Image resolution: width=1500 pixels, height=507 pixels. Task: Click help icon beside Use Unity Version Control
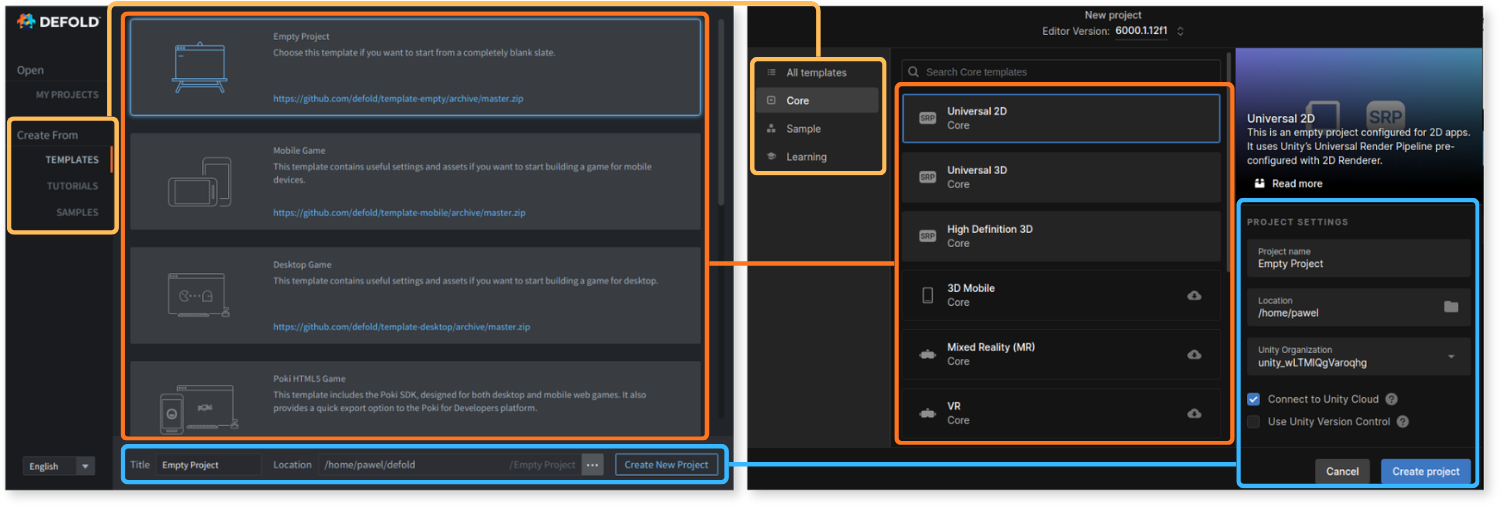click(x=1403, y=422)
